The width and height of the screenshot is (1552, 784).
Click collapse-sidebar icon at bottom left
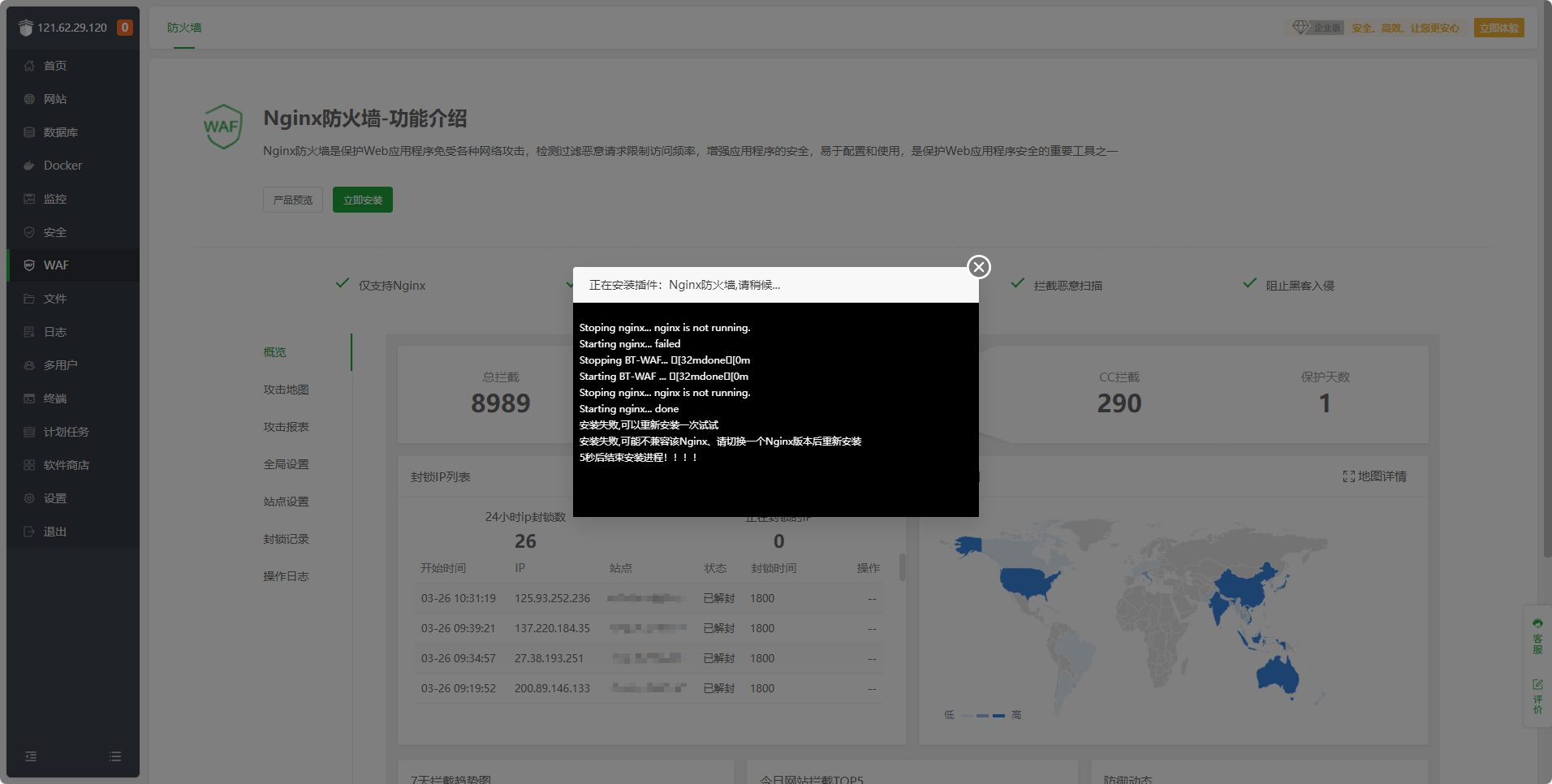click(31, 756)
